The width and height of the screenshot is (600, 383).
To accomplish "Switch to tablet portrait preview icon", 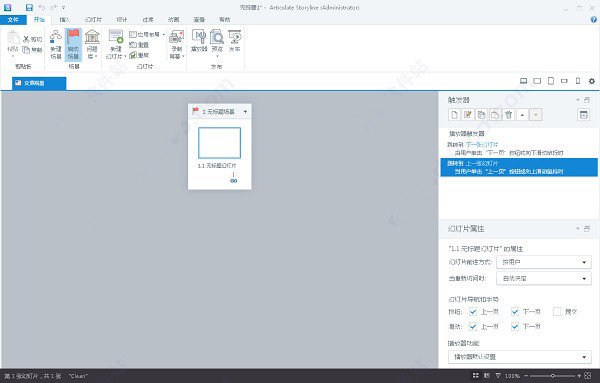I will click(x=551, y=81).
